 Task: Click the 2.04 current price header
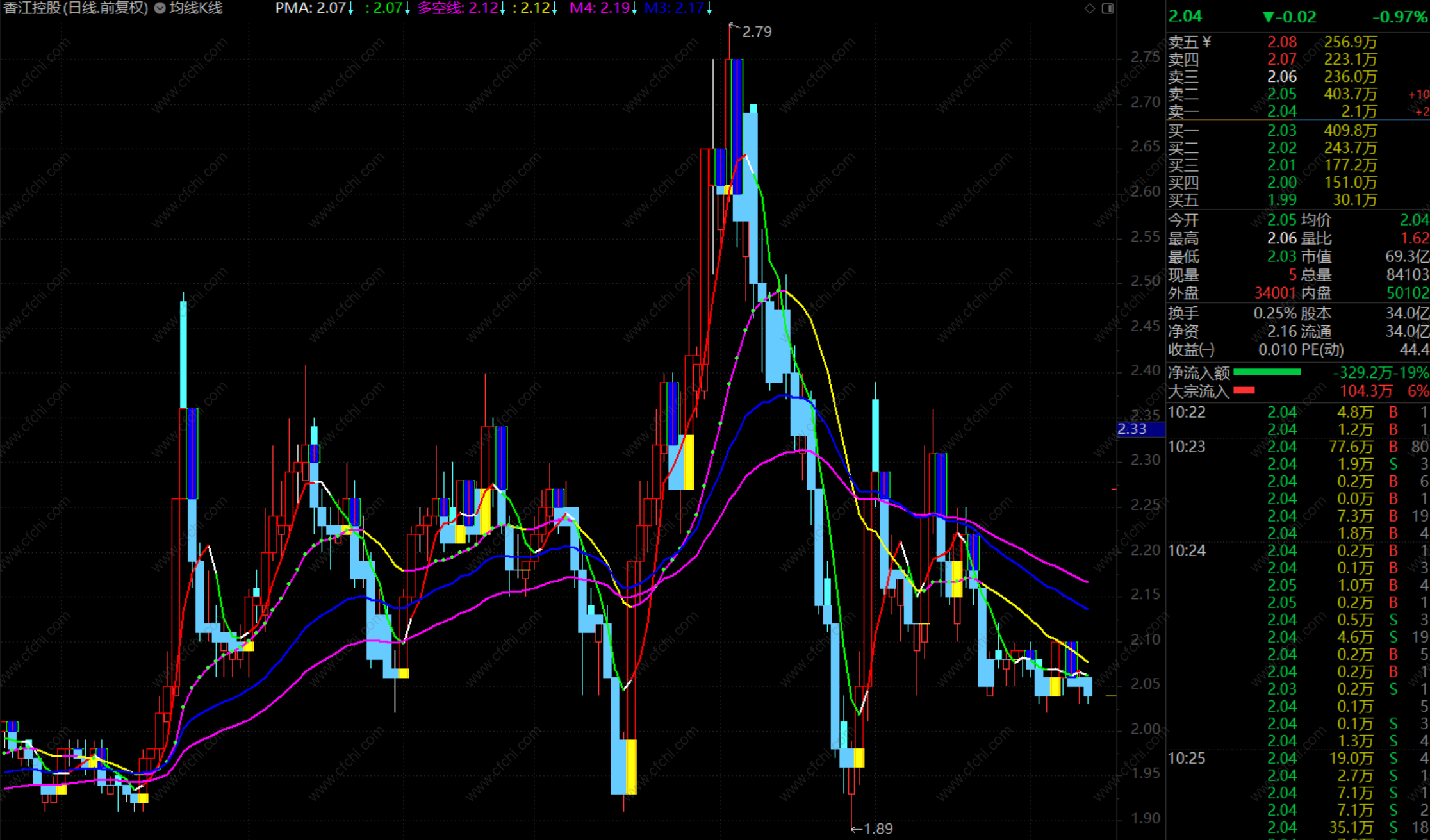(x=1185, y=17)
